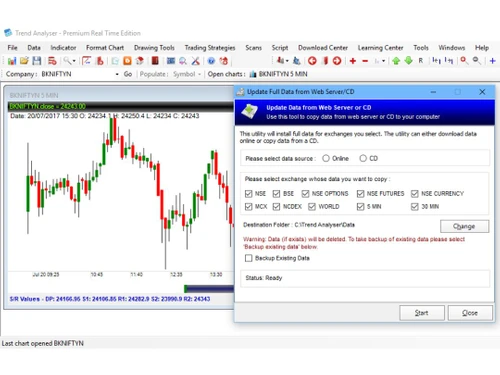The height and width of the screenshot is (375, 500).
Task: Open the File menu
Action: pyautogui.click(x=12, y=48)
